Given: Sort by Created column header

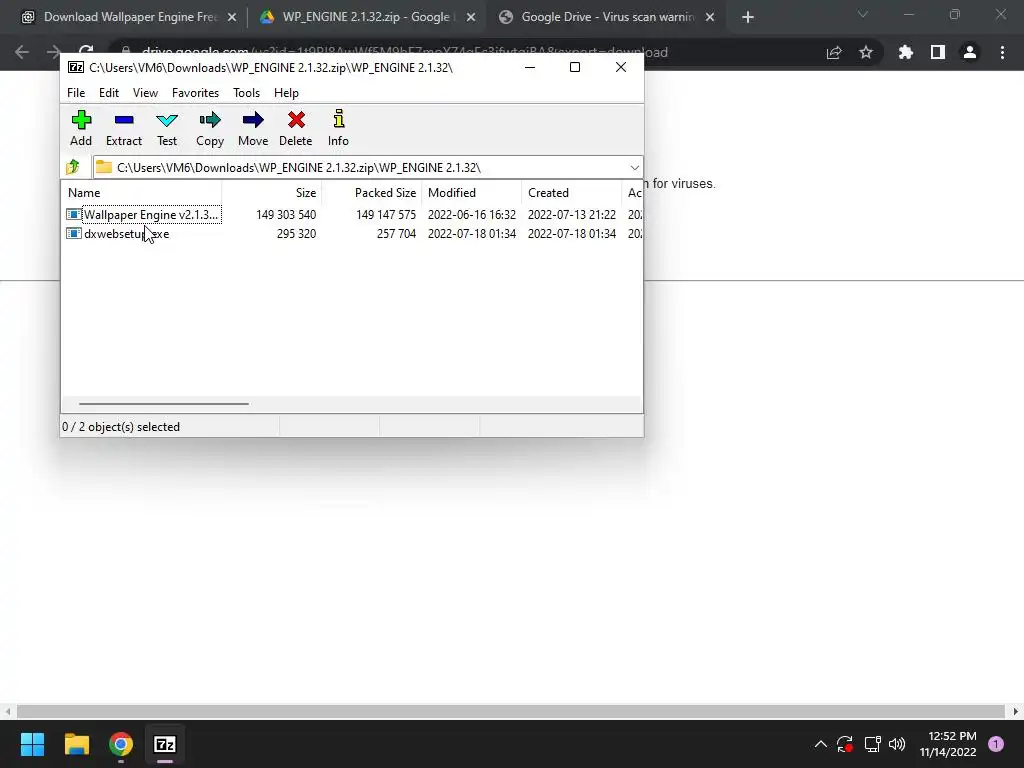Looking at the screenshot, I should click(x=571, y=193).
